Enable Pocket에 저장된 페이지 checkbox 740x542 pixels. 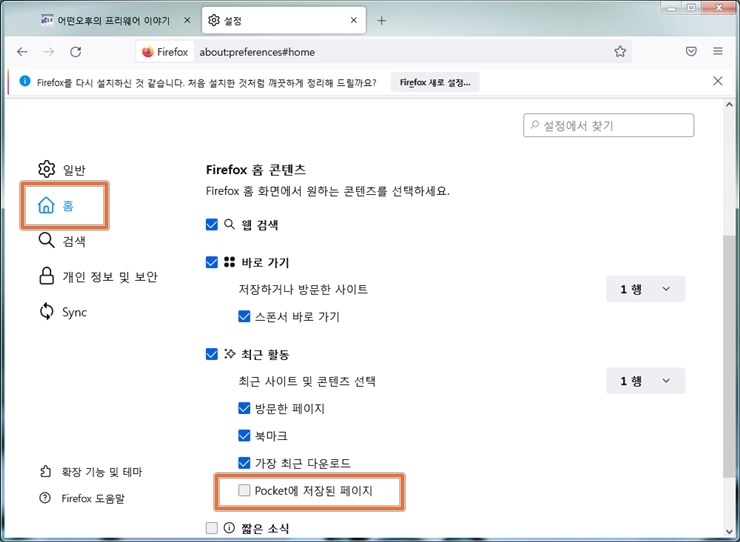click(x=244, y=491)
